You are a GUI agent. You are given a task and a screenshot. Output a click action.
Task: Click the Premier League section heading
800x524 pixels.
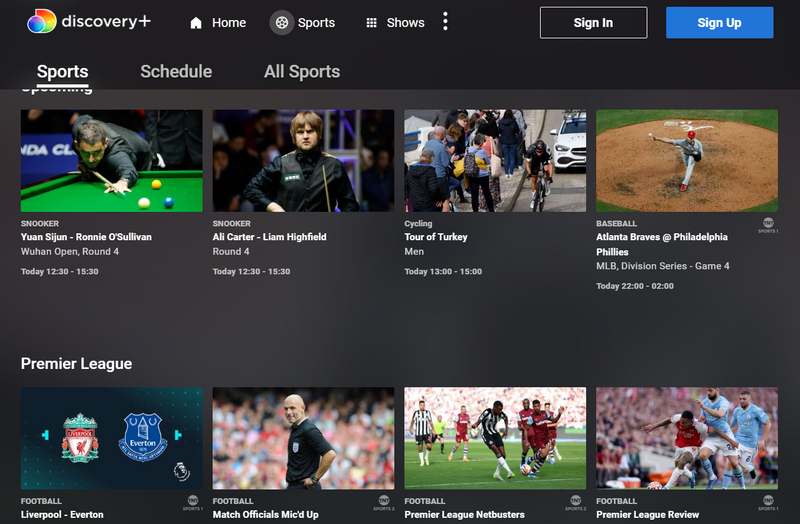(x=77, y=363)
